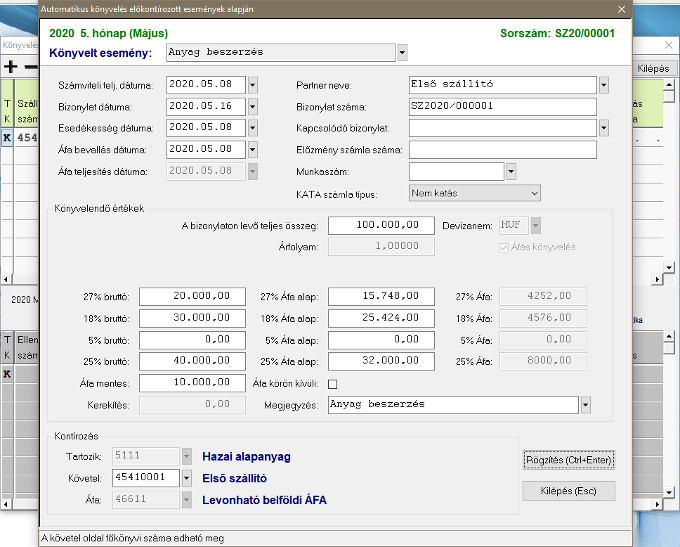The image size is (680, 547).
Task: Select the KATA számla típus combo box
Action: [x=474, y=192]
